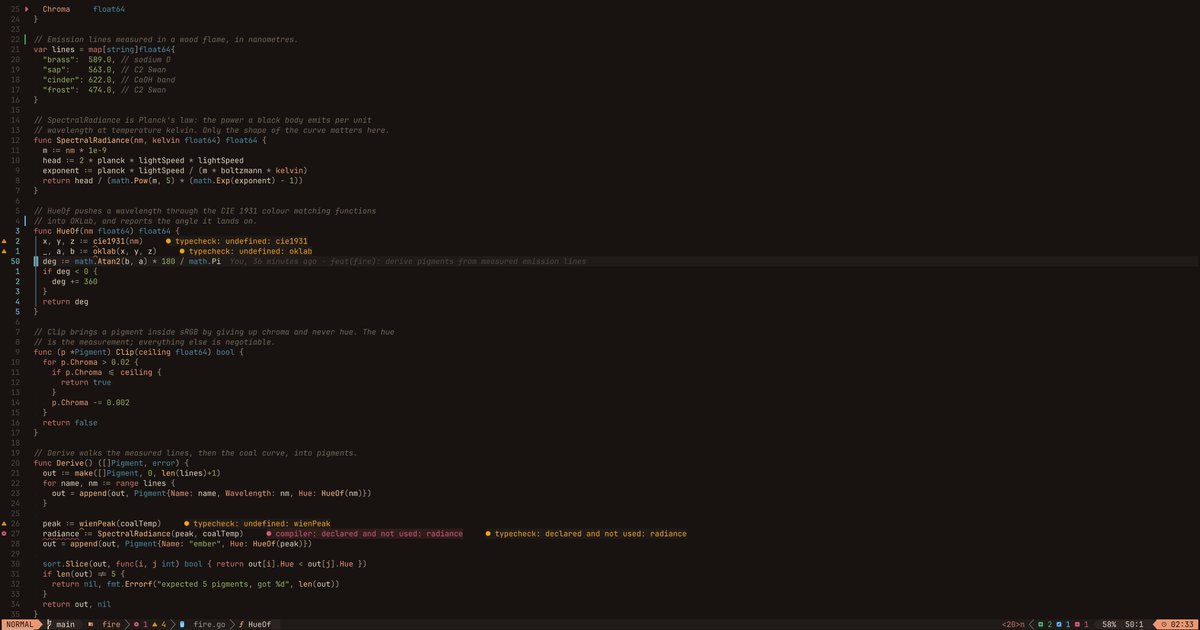
Task: Click the 50:1 cursor position indicator
Action: tap(1134, 624)
